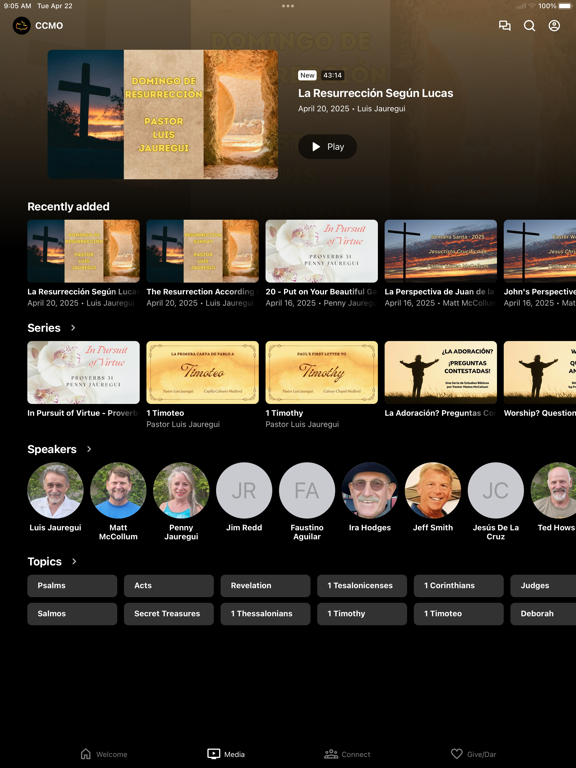Choose the 1 Tesalonicenses topic
This screenshot has width=576, height=768.
[x=362, y=586]
